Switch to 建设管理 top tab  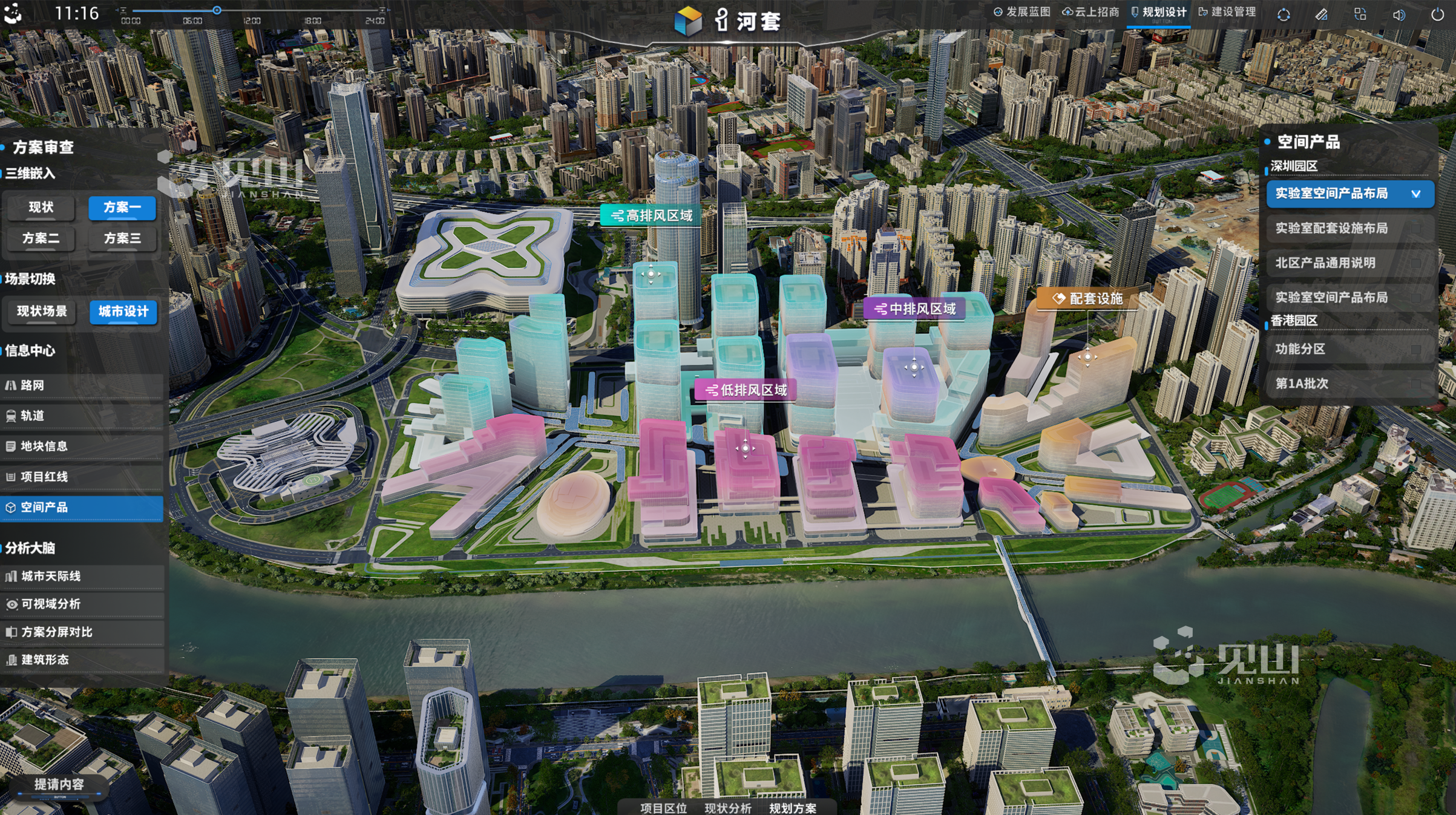[x=1228, y=13]
